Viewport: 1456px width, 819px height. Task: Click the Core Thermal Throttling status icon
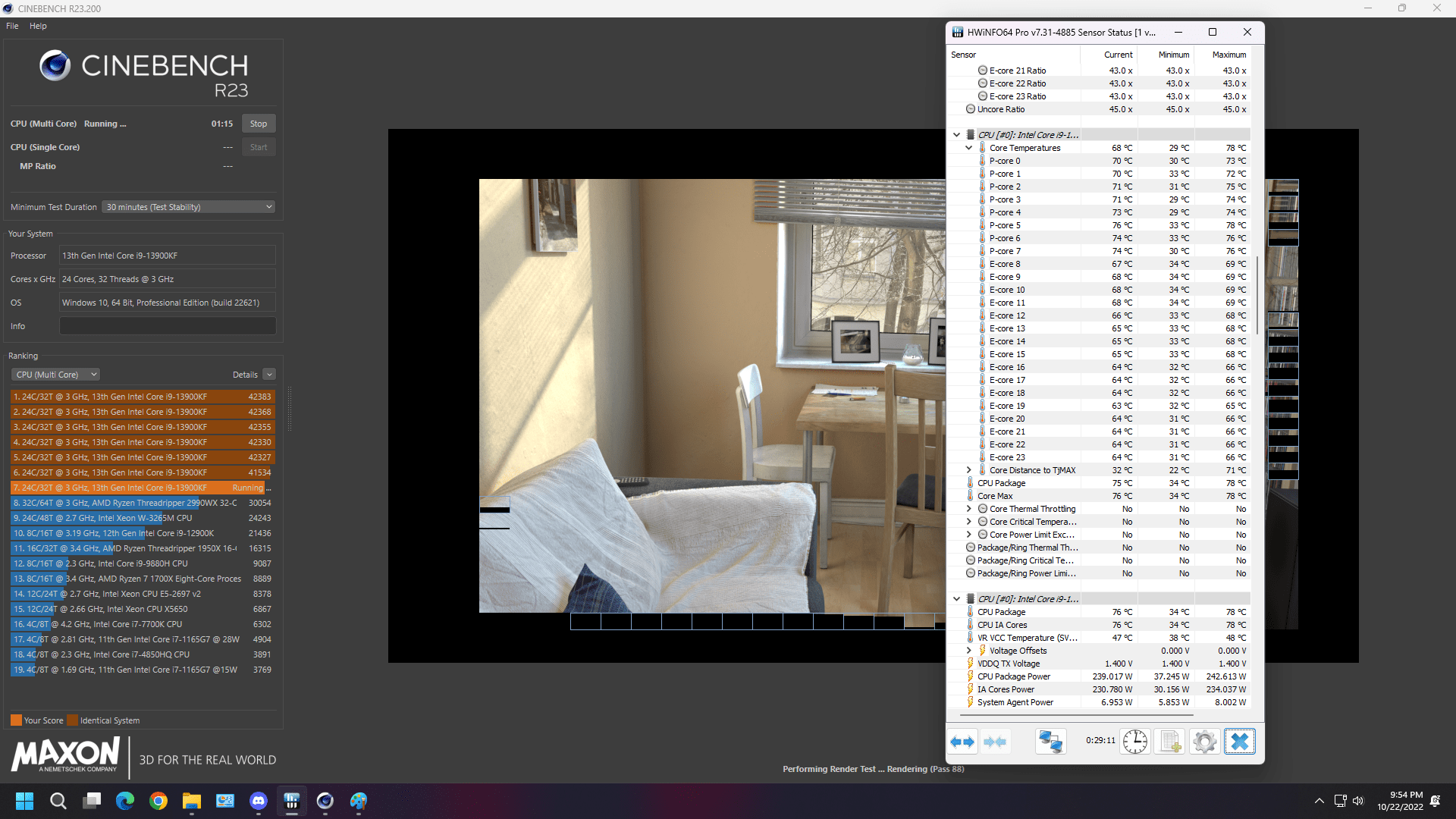(x=983, y=509)
